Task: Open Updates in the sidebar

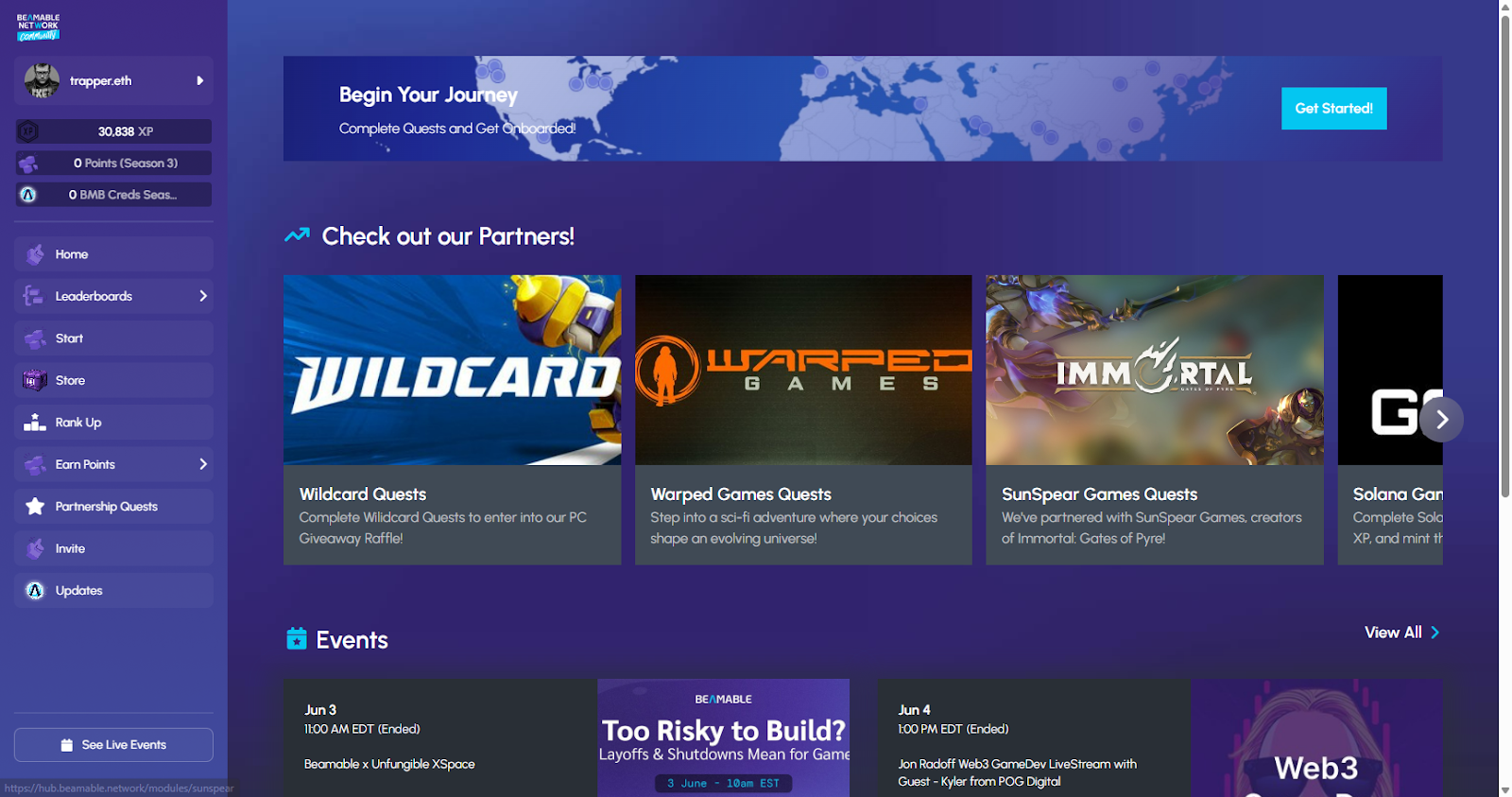Action: click(113, 591)
